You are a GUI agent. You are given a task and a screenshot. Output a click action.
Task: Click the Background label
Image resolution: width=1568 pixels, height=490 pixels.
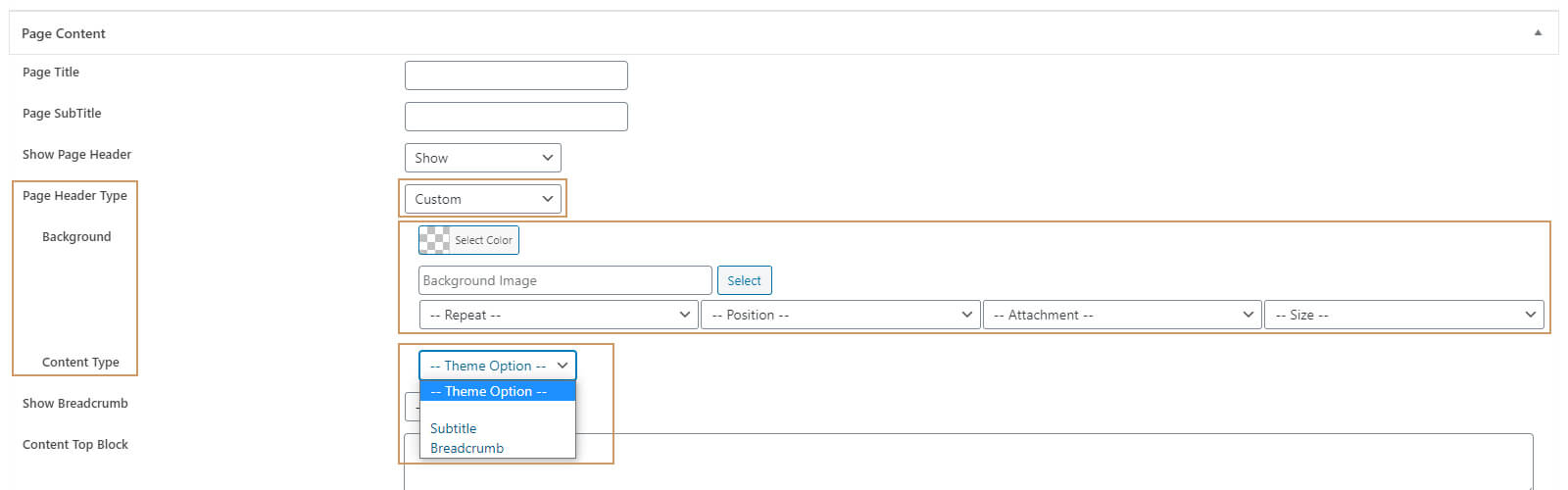[x=76, y=237]
